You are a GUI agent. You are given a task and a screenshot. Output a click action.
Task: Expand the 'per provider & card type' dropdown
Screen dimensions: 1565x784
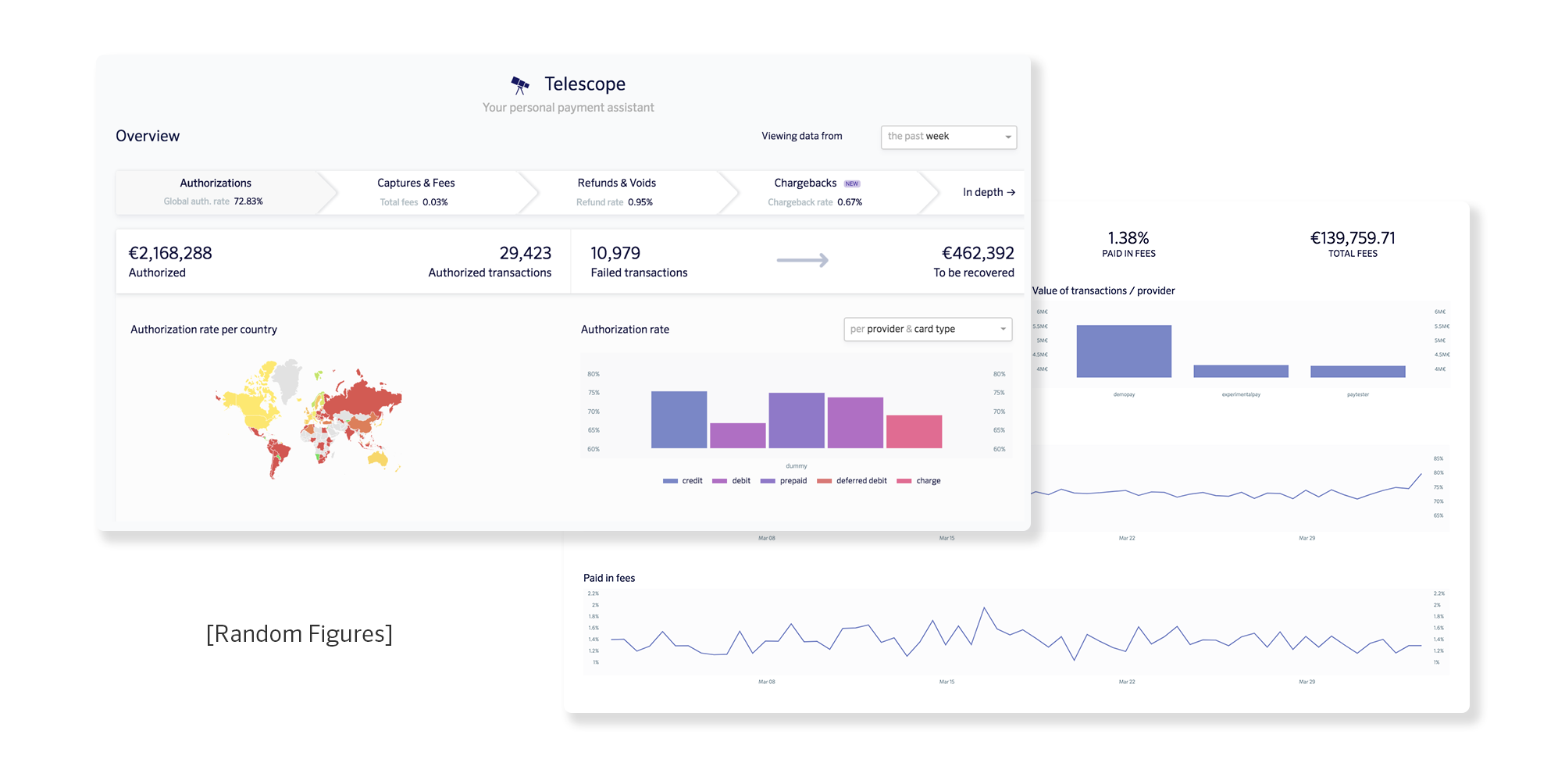pyautogui.click(x=927, y=330)
